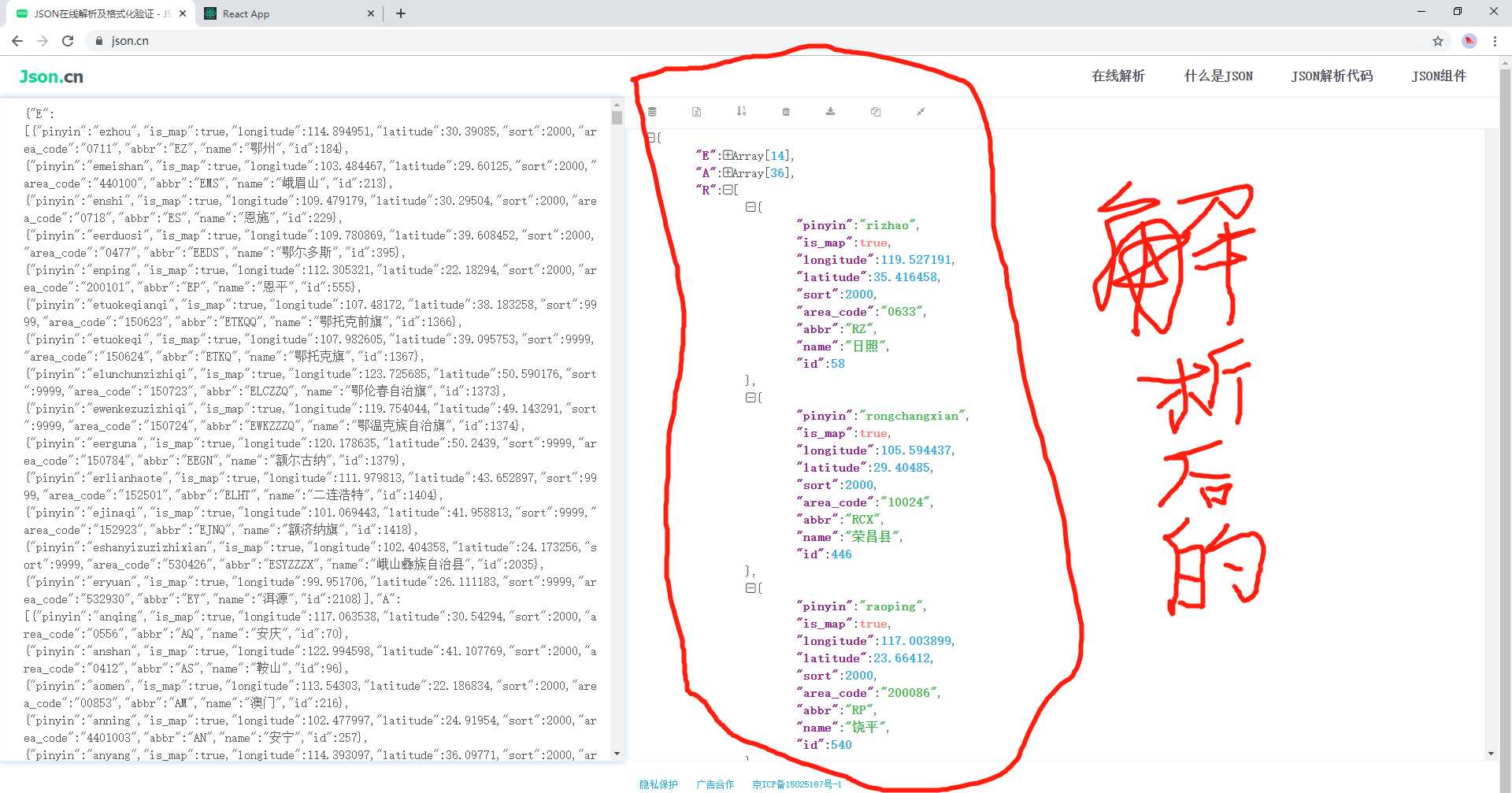The height and width of the screenshot is (793, 1512).
Task: Open the 隐私保护 footer link
Action: point(658,784)
